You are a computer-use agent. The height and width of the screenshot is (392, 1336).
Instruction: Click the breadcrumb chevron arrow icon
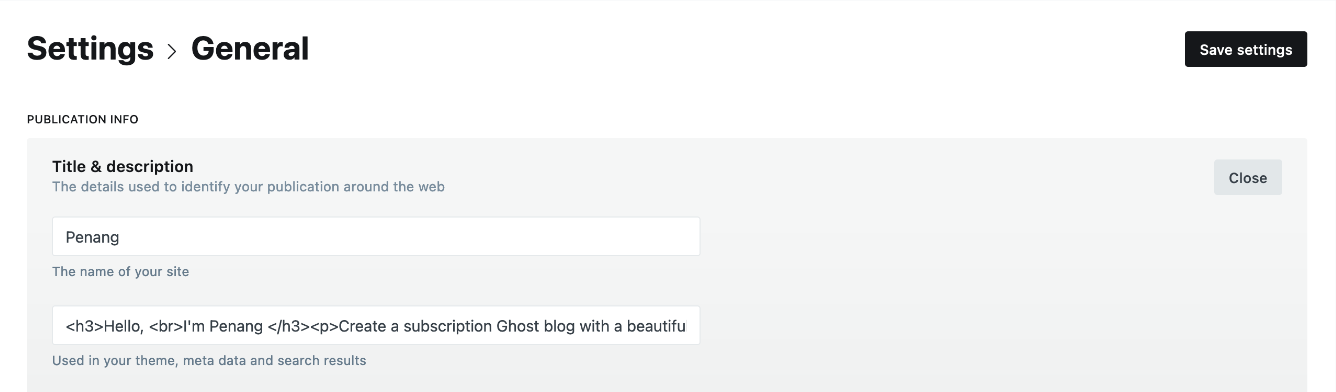coord(172,51)
